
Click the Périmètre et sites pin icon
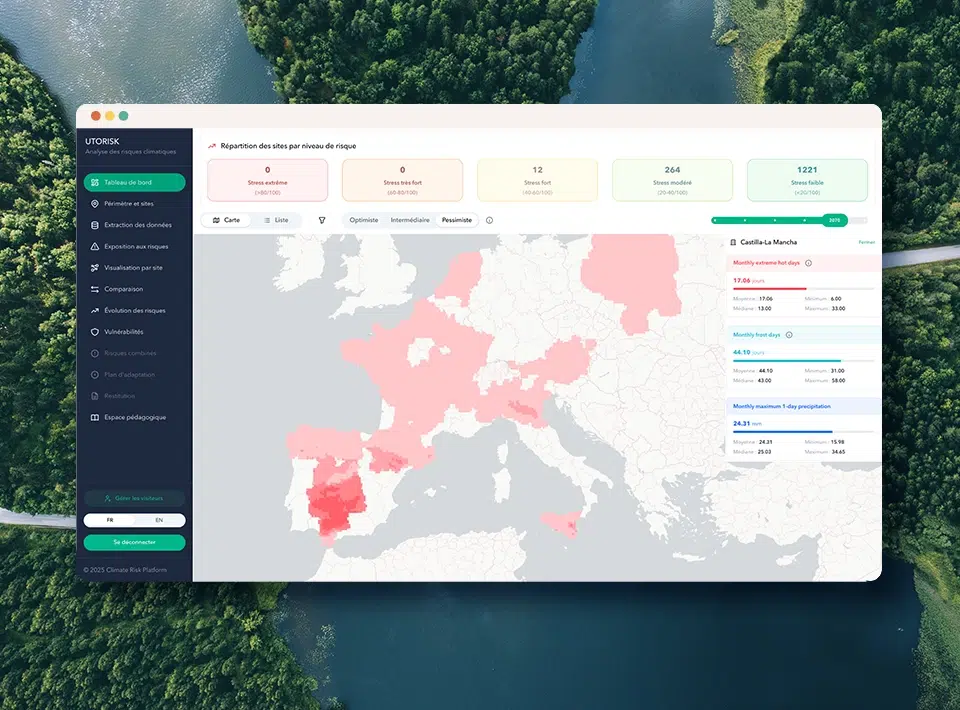coord(95,204)
